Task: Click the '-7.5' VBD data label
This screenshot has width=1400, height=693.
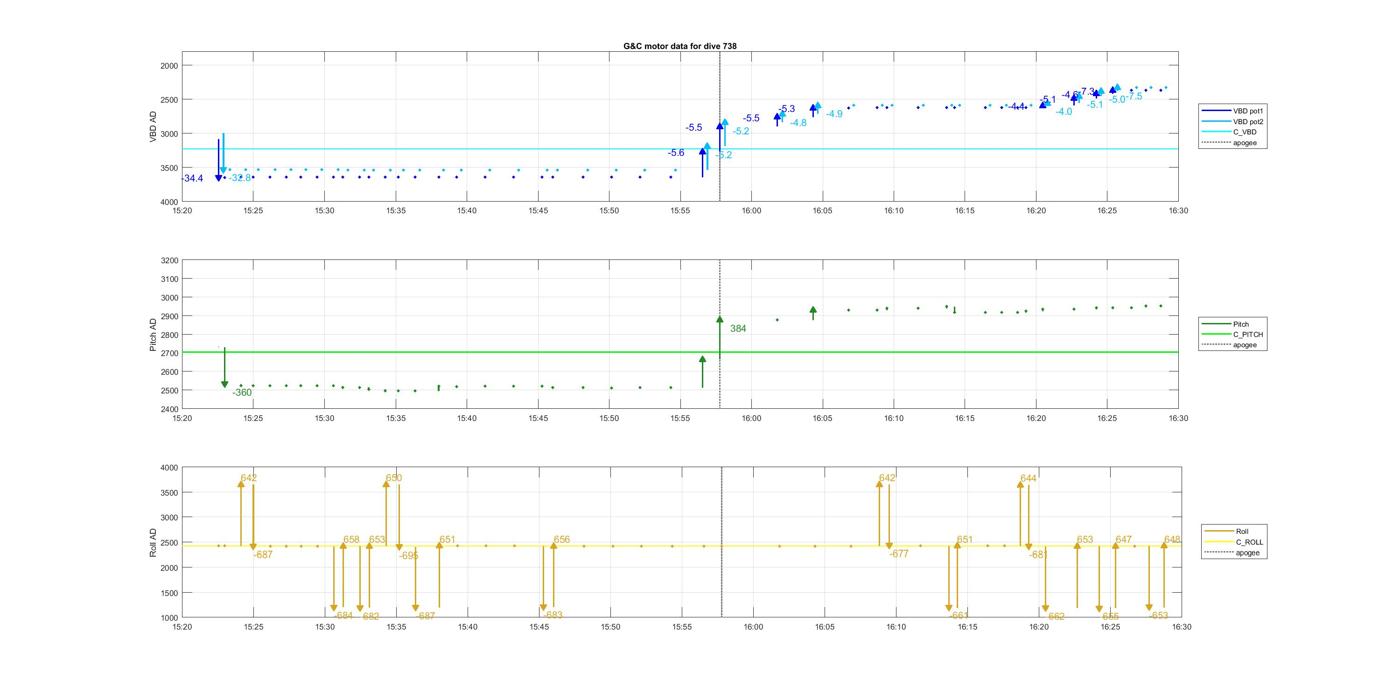Action: (1133, 97)
